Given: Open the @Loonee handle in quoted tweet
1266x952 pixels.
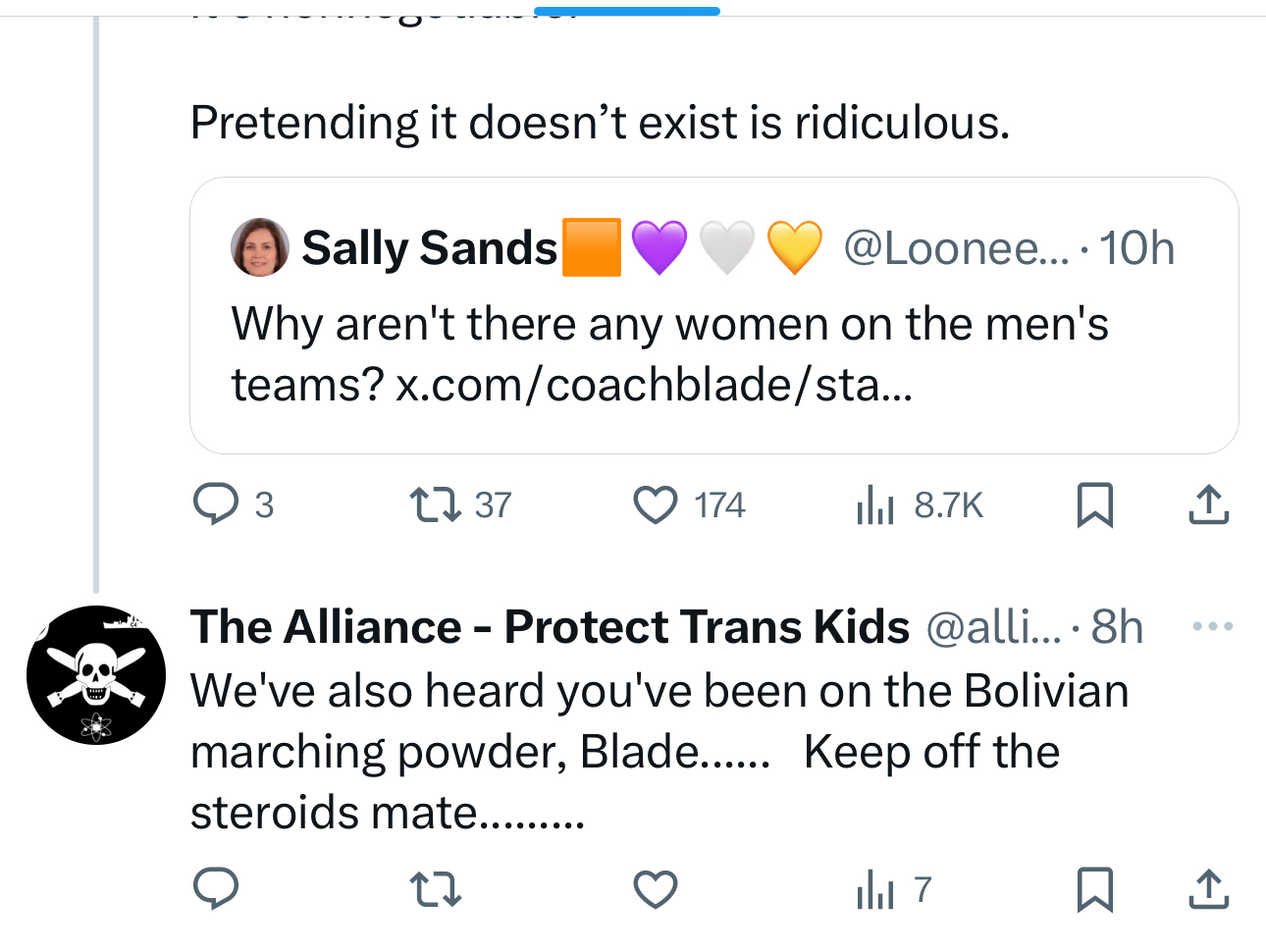Looking at the screenshot, I should [x=955, y=247].
